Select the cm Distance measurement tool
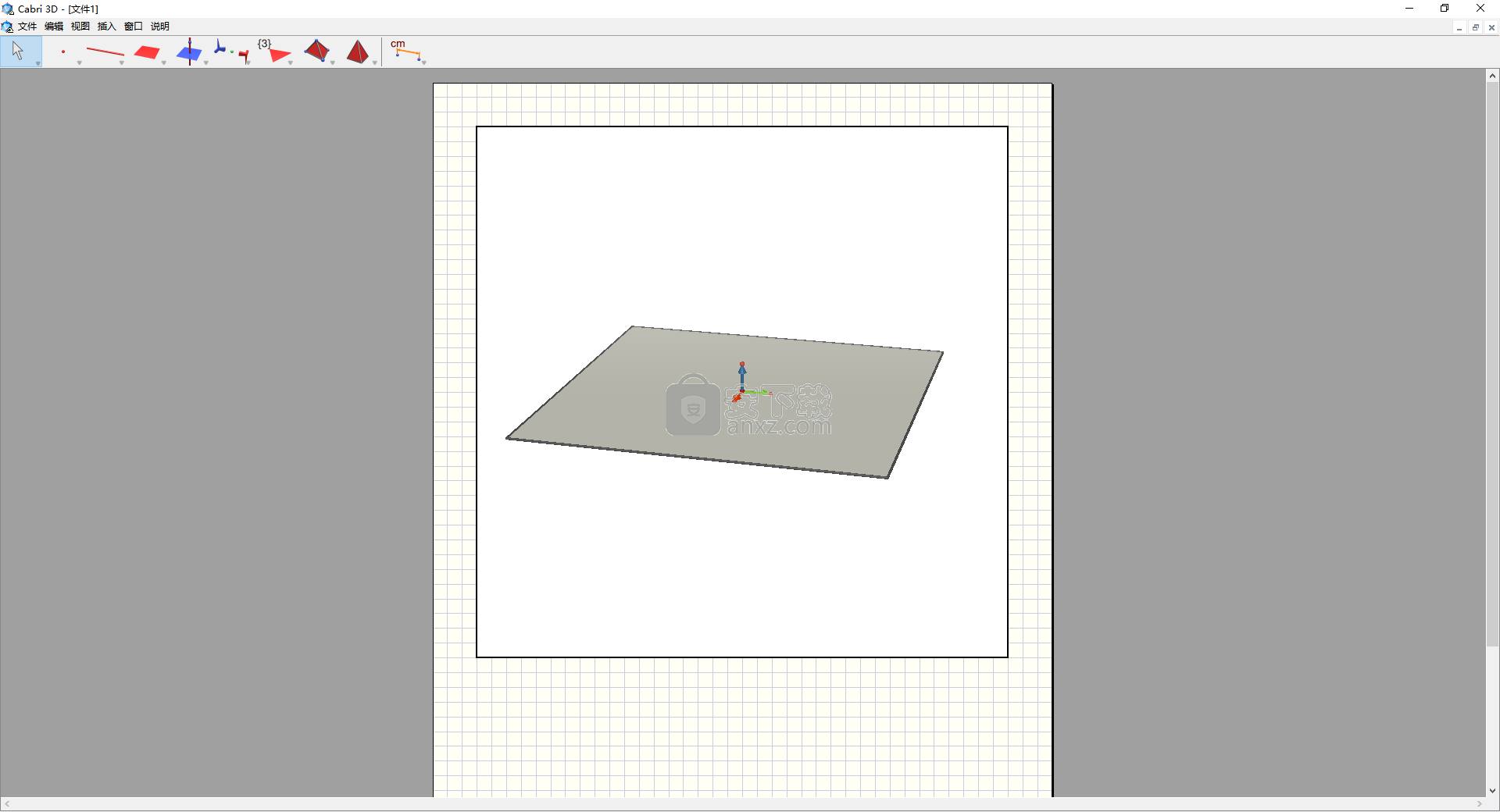The width and height of the screenshot is (1500, 812). click(x=405, y=52)
